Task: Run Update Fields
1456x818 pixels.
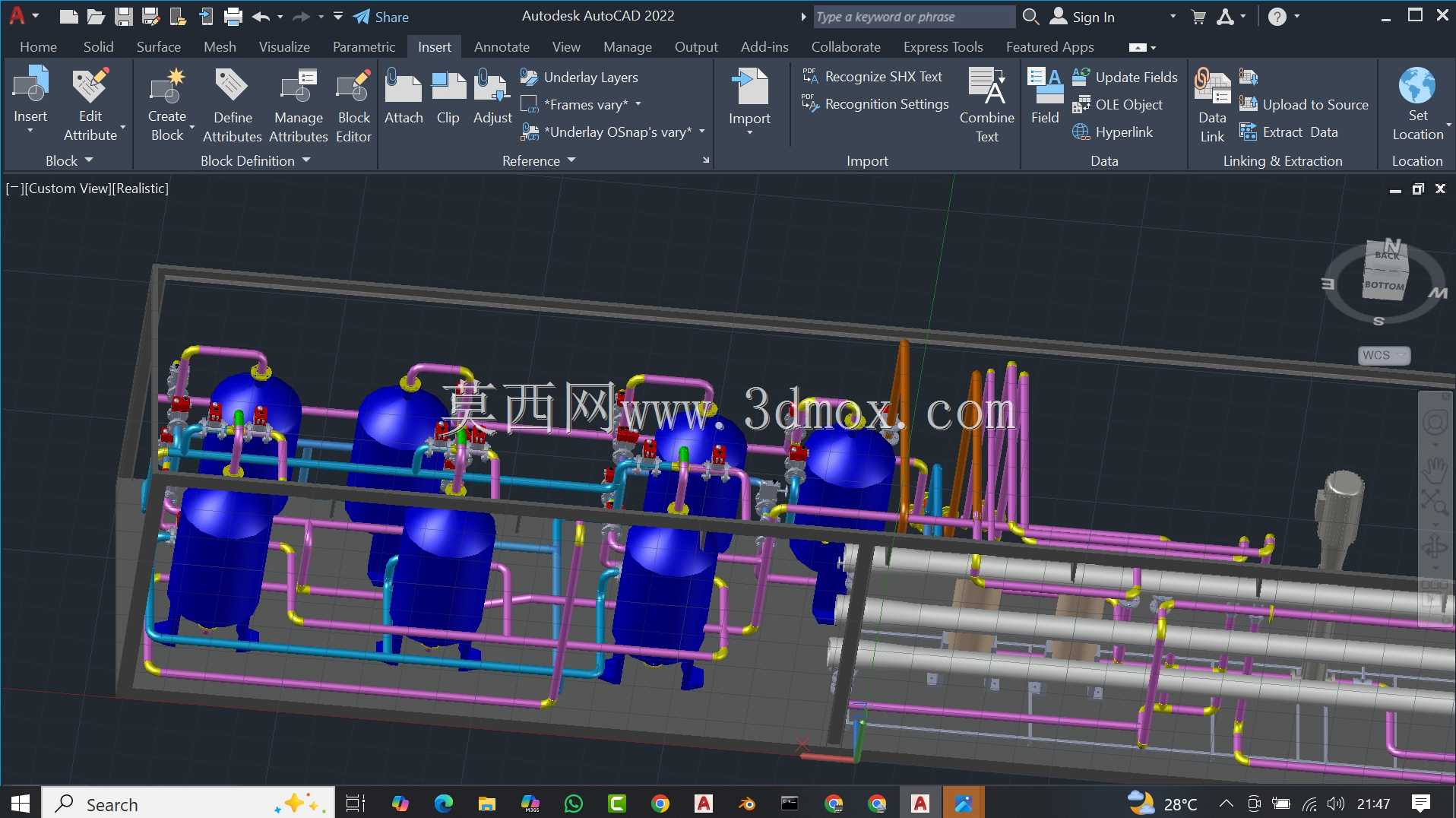Action: (x=1125, y=77)
